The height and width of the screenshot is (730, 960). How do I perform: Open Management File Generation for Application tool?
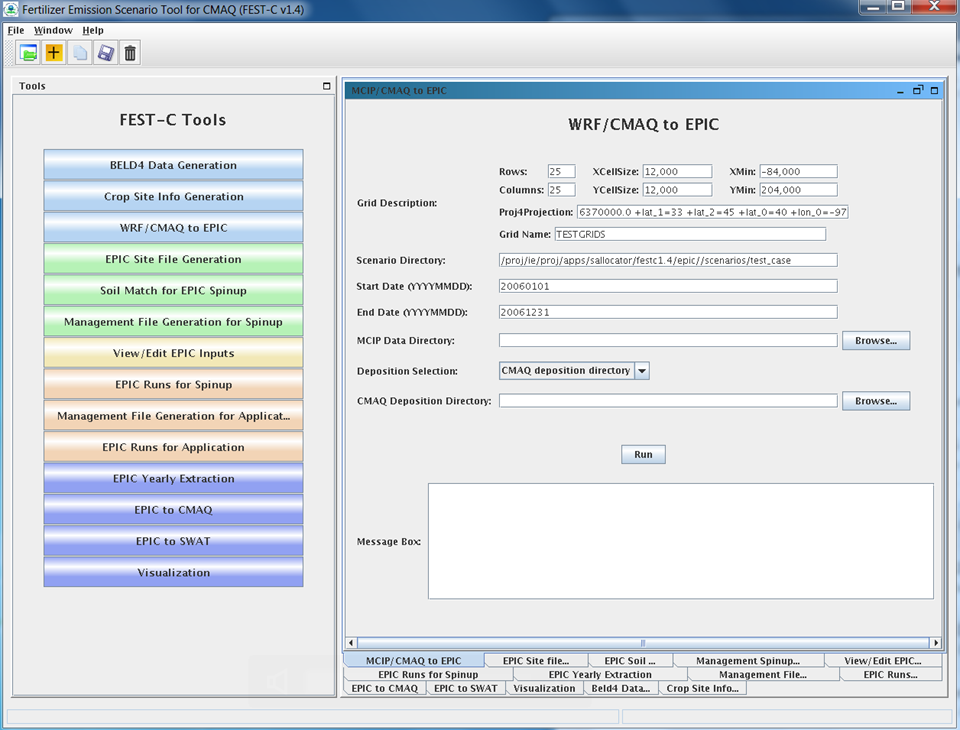(x=173, y=415)
